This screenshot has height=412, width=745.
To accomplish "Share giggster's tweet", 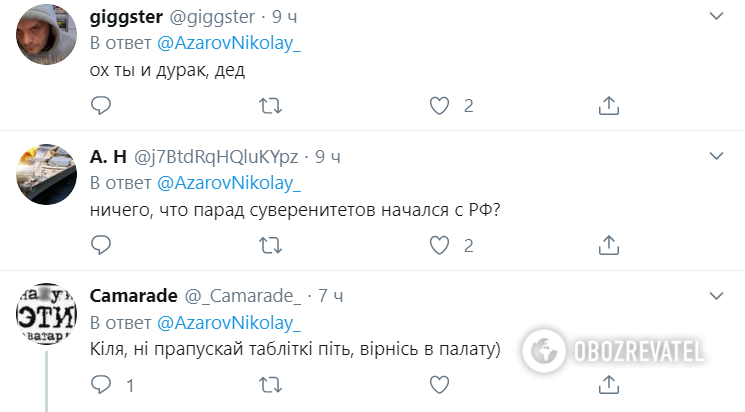I will 609,105.
